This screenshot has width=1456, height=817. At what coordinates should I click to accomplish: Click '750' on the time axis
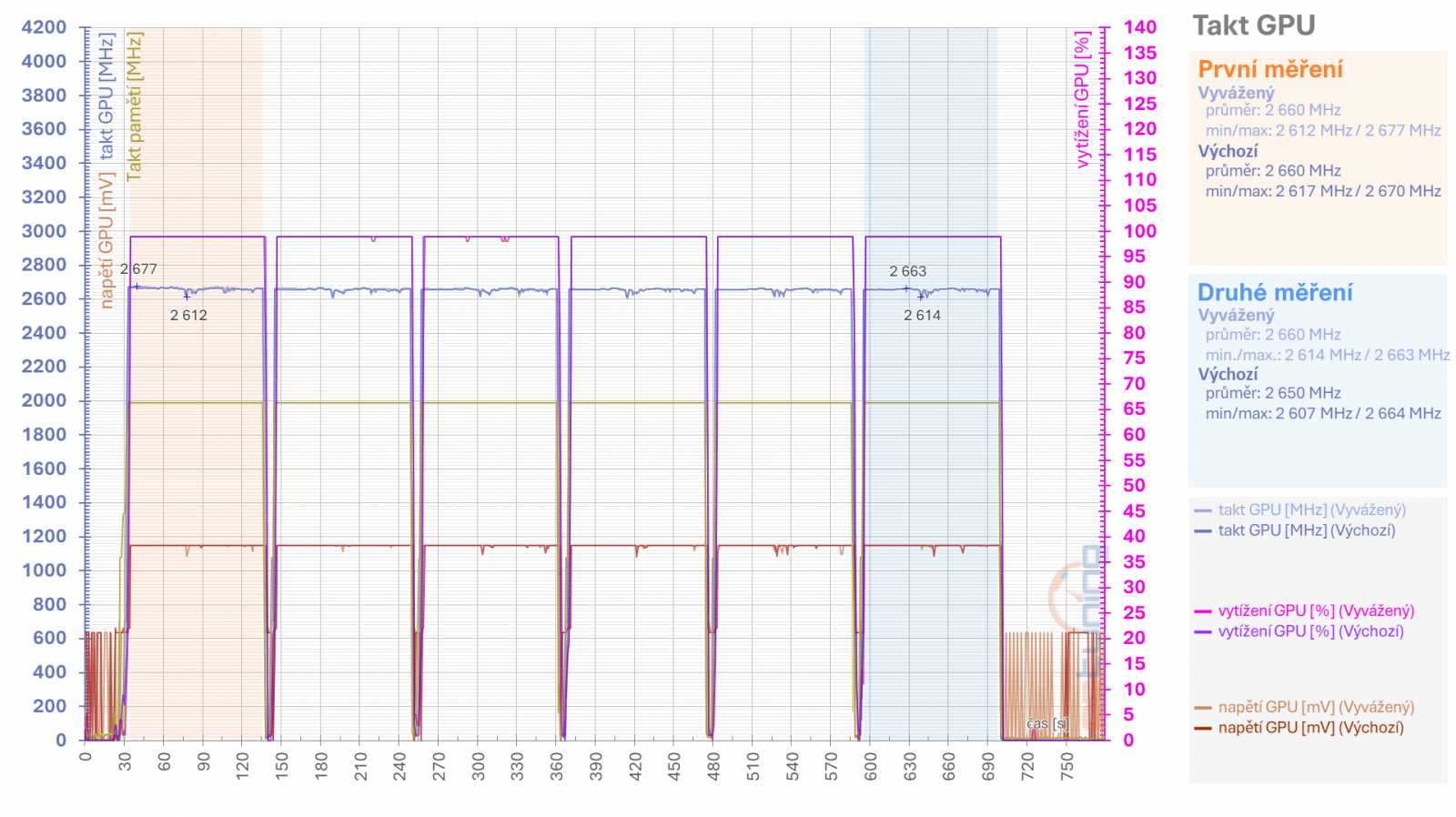coord(1067,765)
